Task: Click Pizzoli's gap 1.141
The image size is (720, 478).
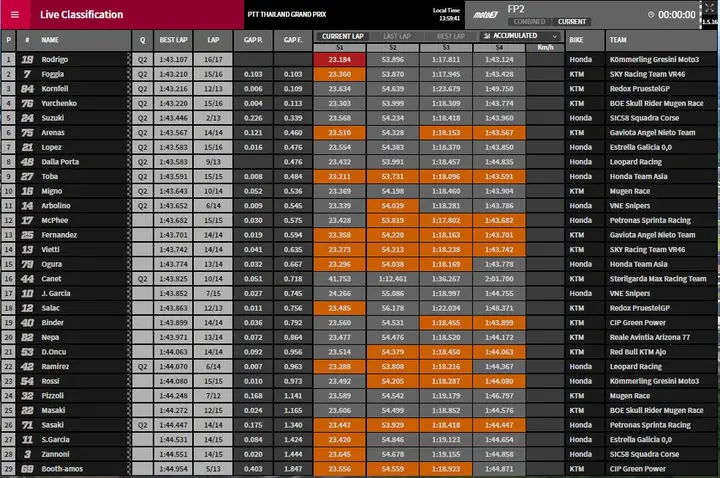Action: point(293,395)
